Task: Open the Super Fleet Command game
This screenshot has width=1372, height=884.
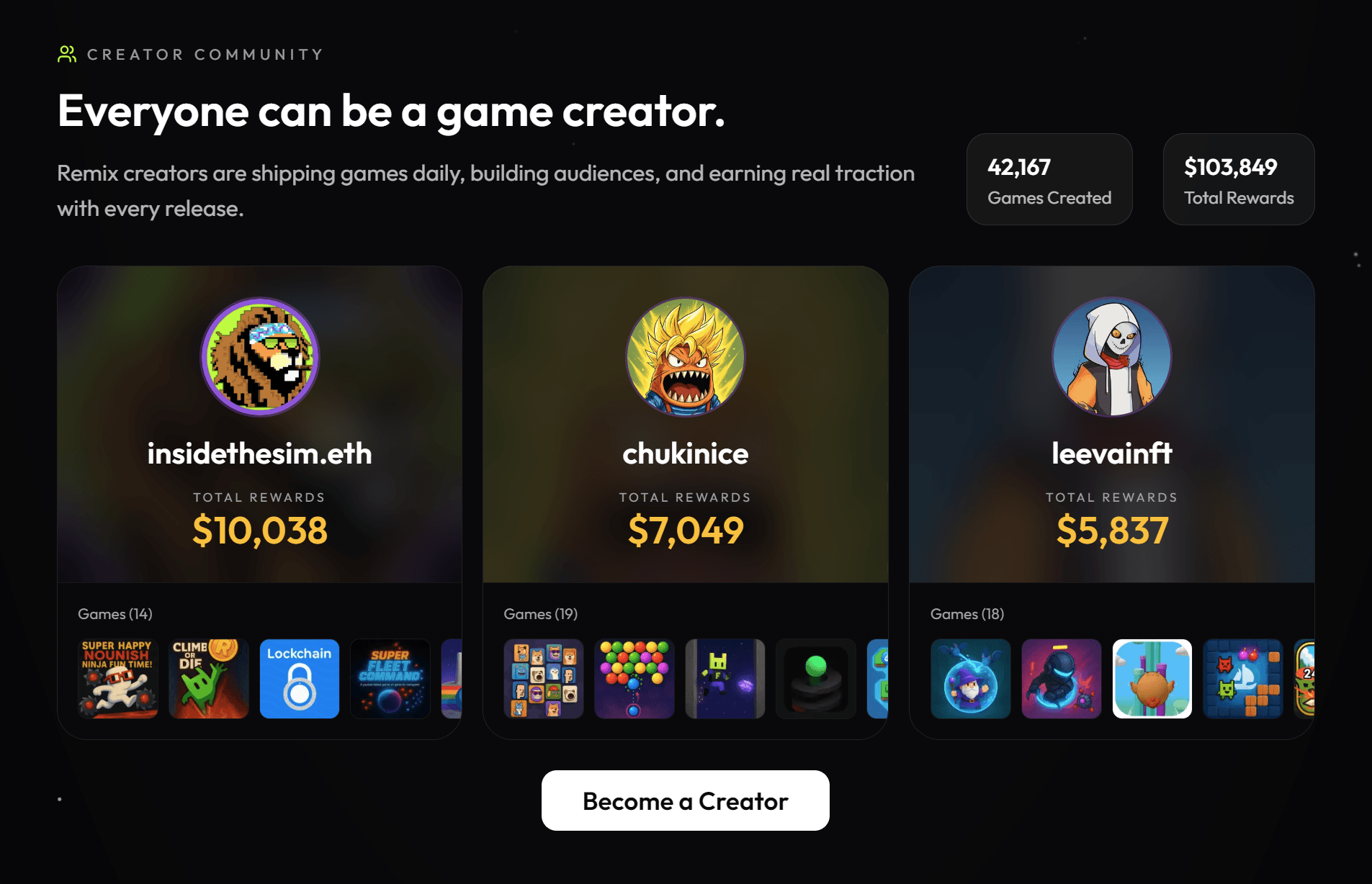Action: pos(390,679)
